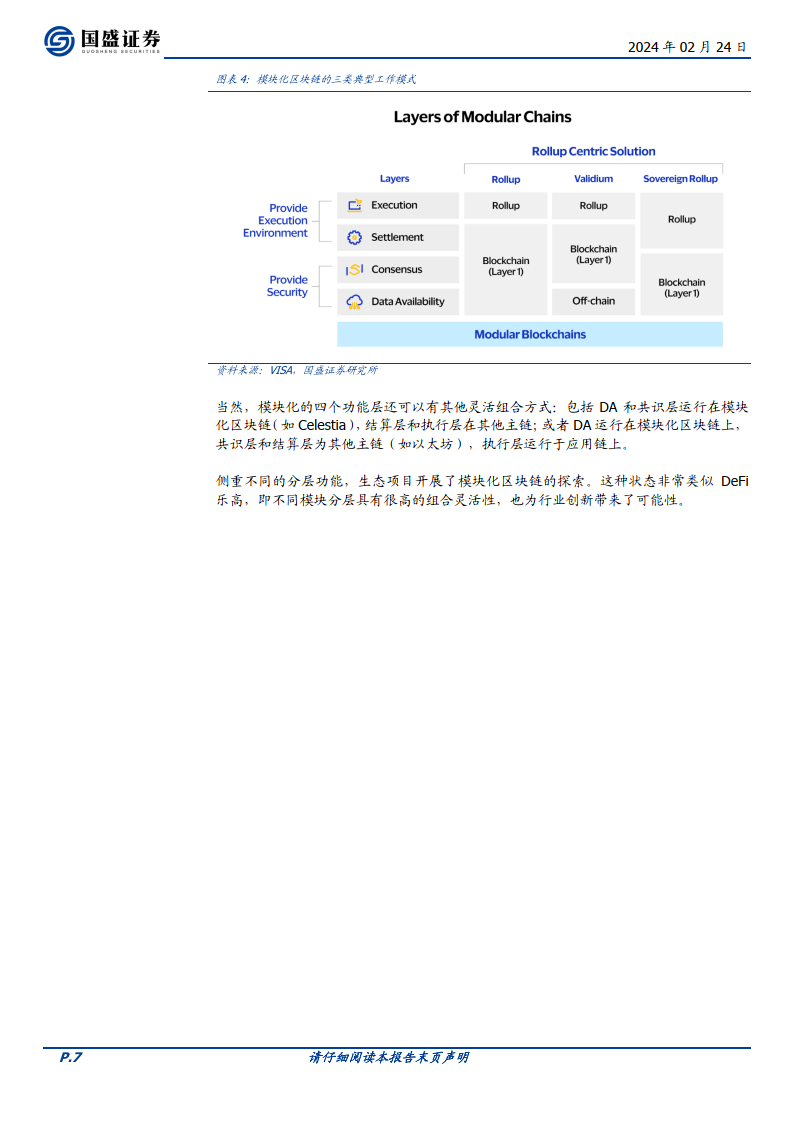Click the Provide Security label
The height and width of the screenshot is (1123, 794).
point(287,286)
